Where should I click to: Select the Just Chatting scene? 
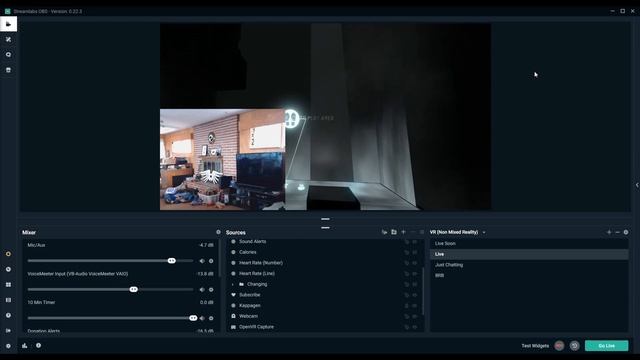coord(529,264)
